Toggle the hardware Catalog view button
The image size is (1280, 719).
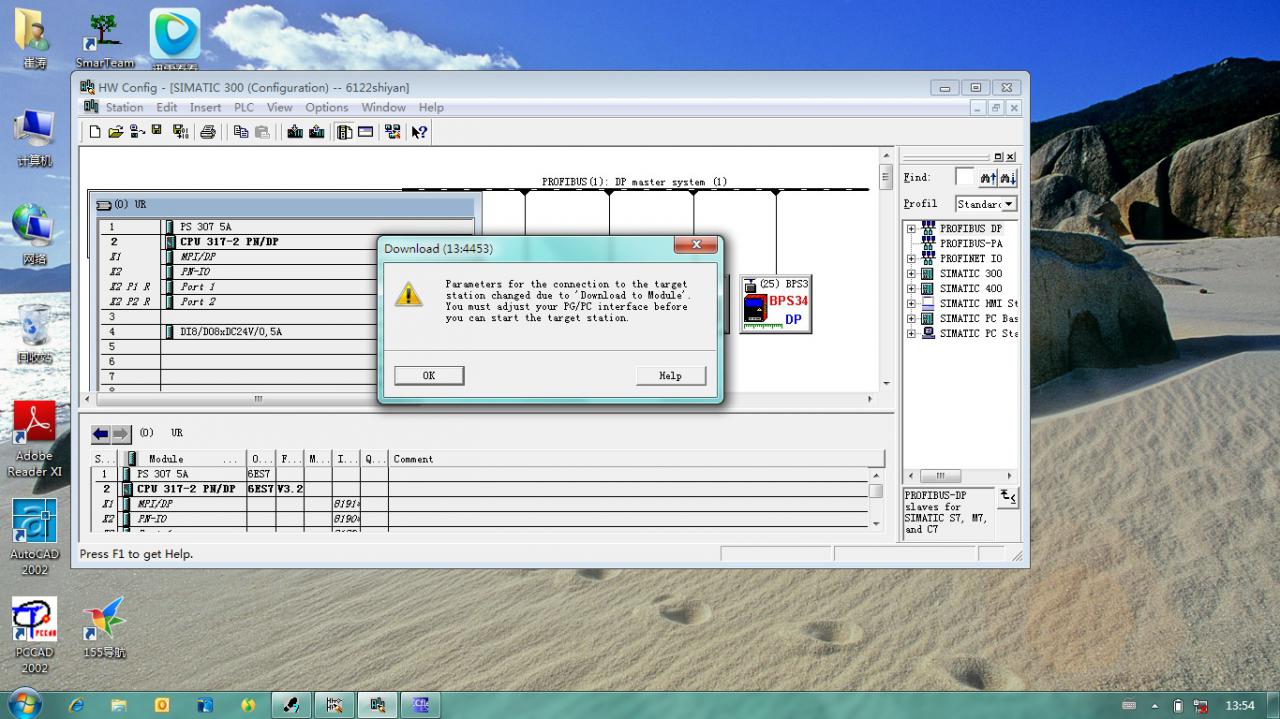344,131
